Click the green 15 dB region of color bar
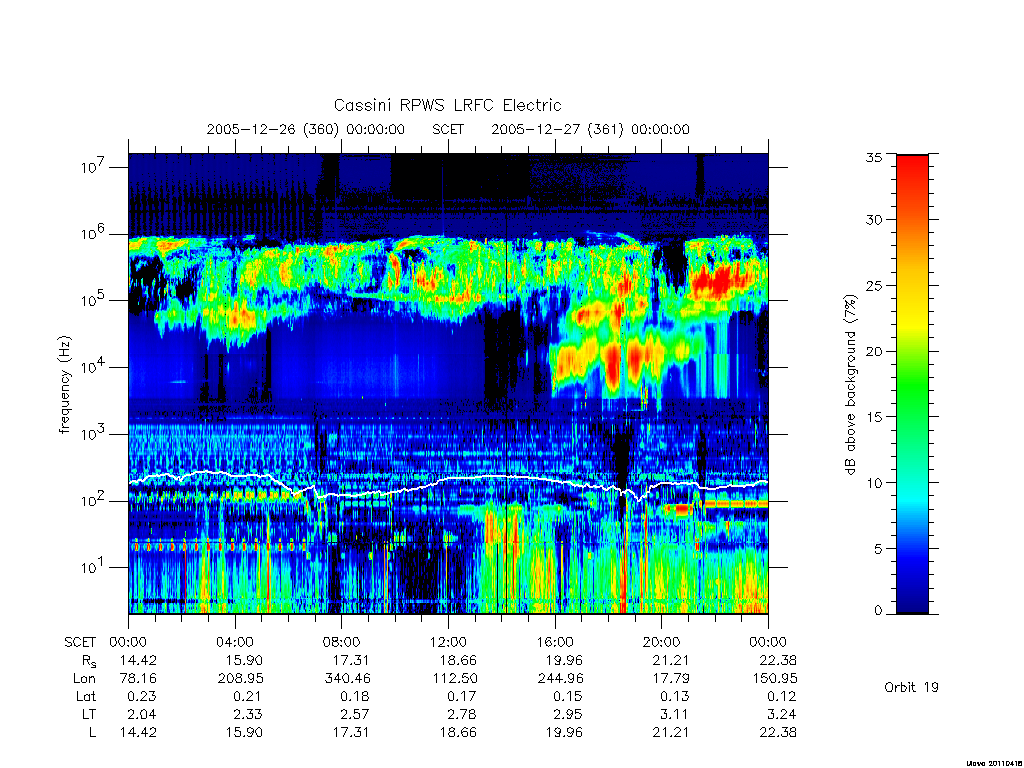This screenshot has height=768, width=1024. tap(912, 416)
